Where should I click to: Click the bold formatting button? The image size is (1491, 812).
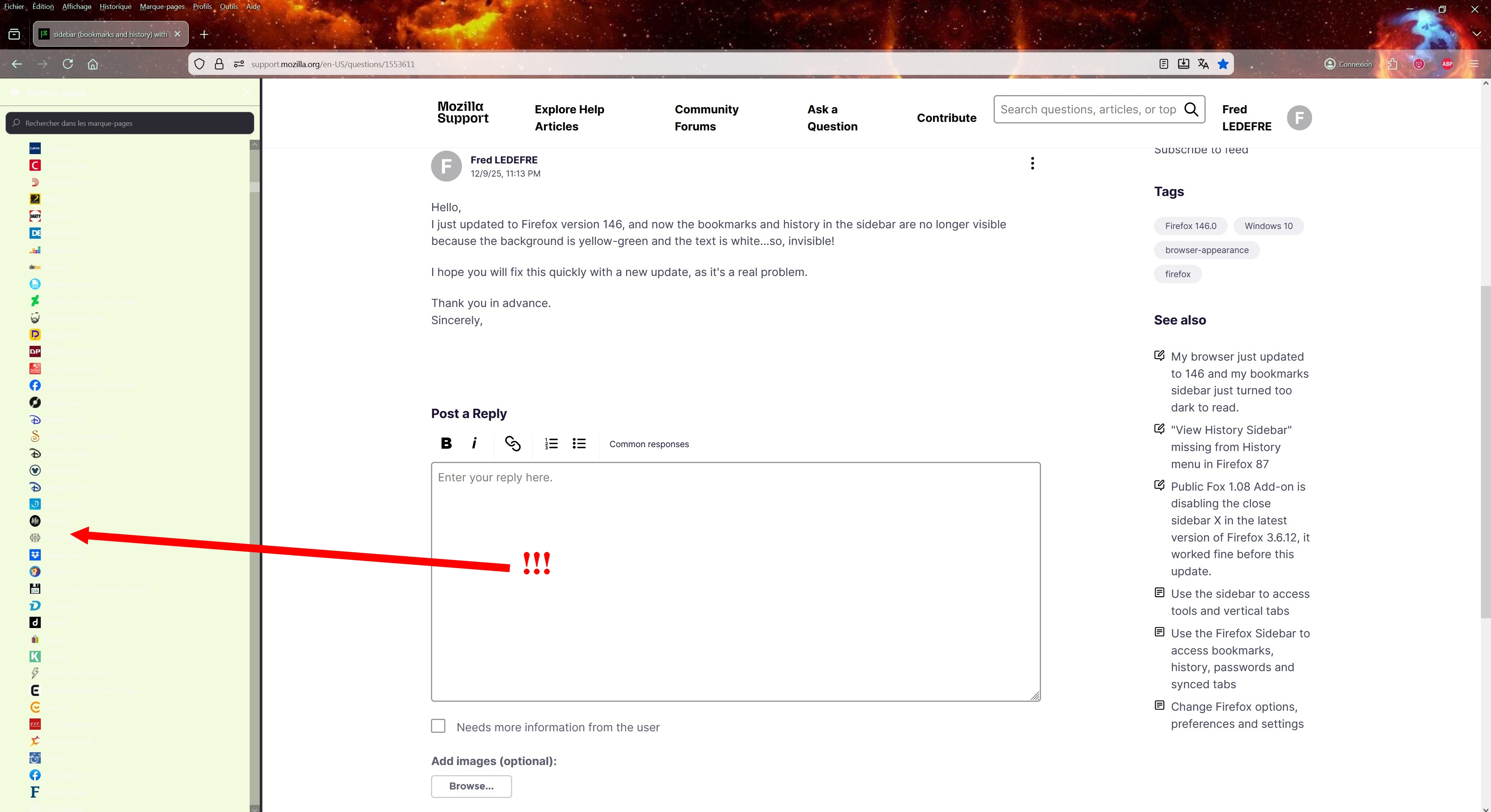pyautogui.click(x=446, y=443)
